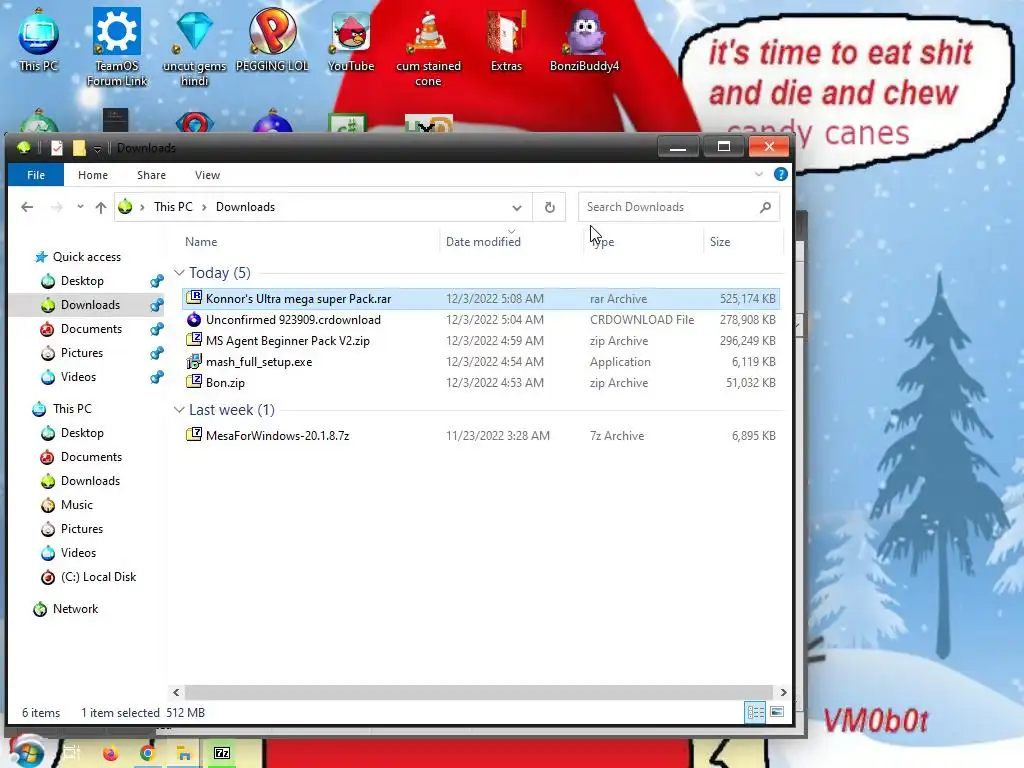Go up one folder level
This screenshot has height=768, width=1024.
coord(101,207)
